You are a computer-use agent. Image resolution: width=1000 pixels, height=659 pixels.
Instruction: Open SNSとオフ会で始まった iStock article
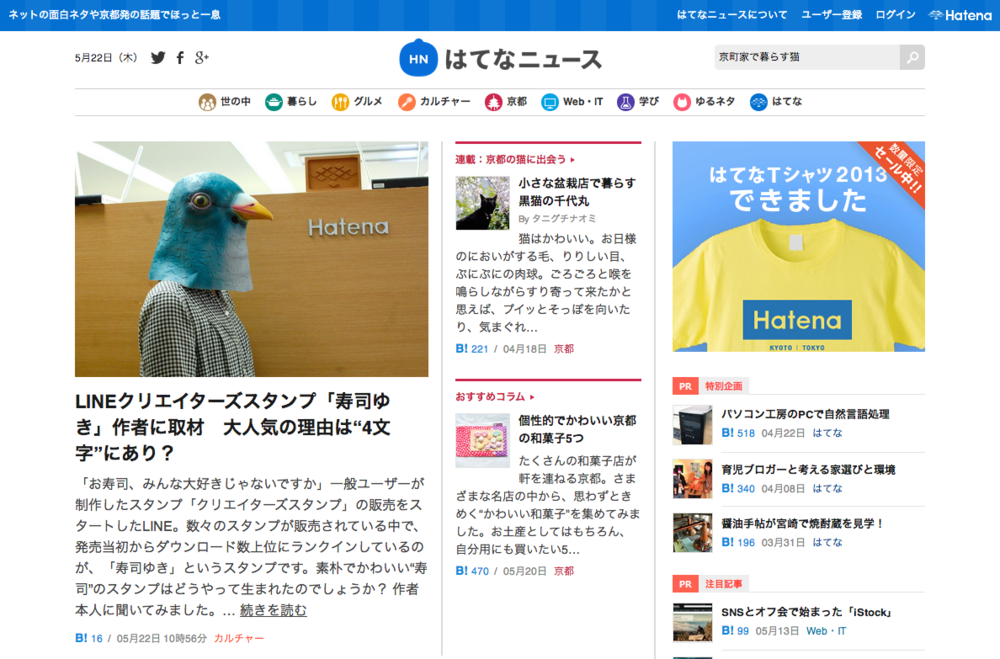[x=807, y=612]
